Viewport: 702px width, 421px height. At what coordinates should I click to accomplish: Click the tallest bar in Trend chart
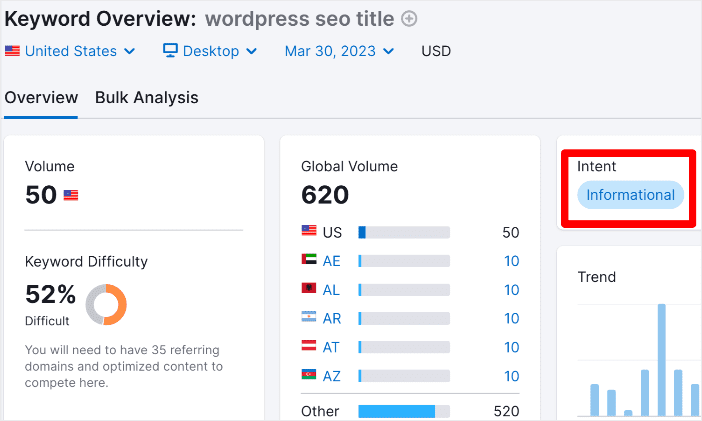[x=662, y=360]
